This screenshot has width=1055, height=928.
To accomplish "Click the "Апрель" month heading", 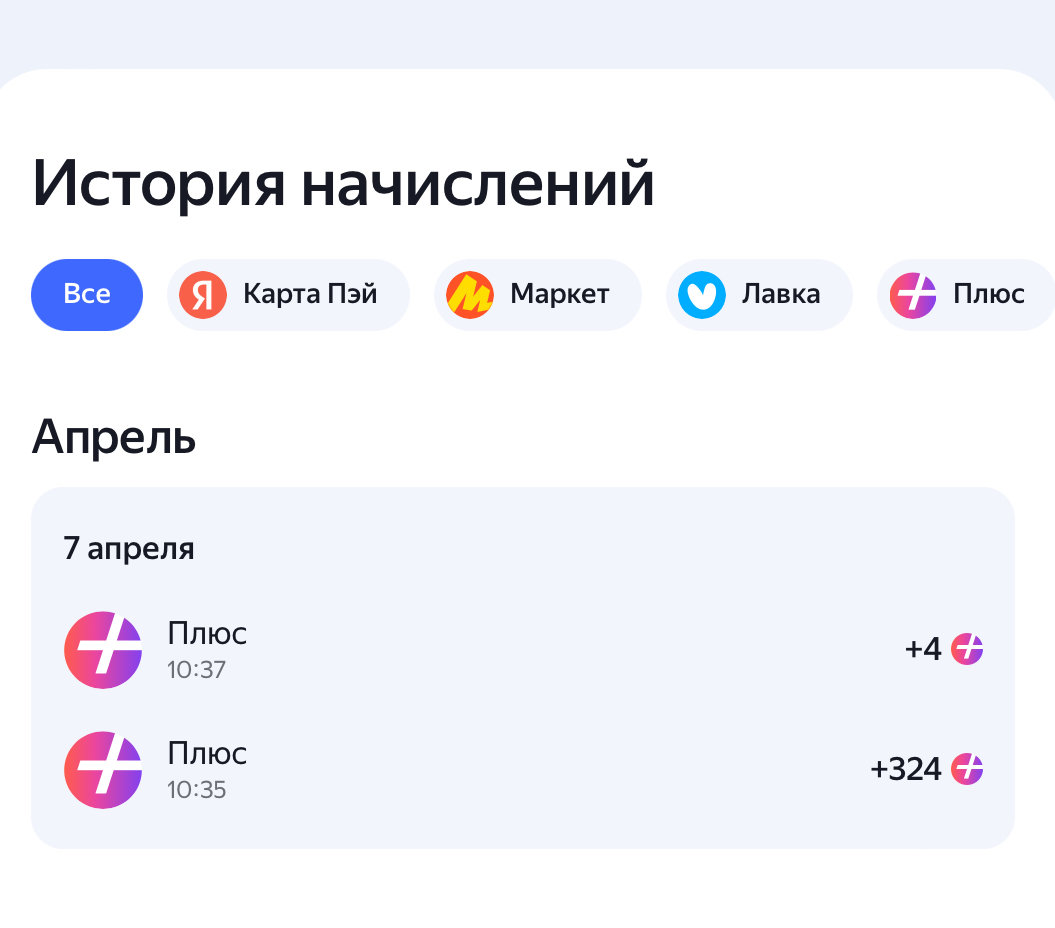I will coord(114,438).
